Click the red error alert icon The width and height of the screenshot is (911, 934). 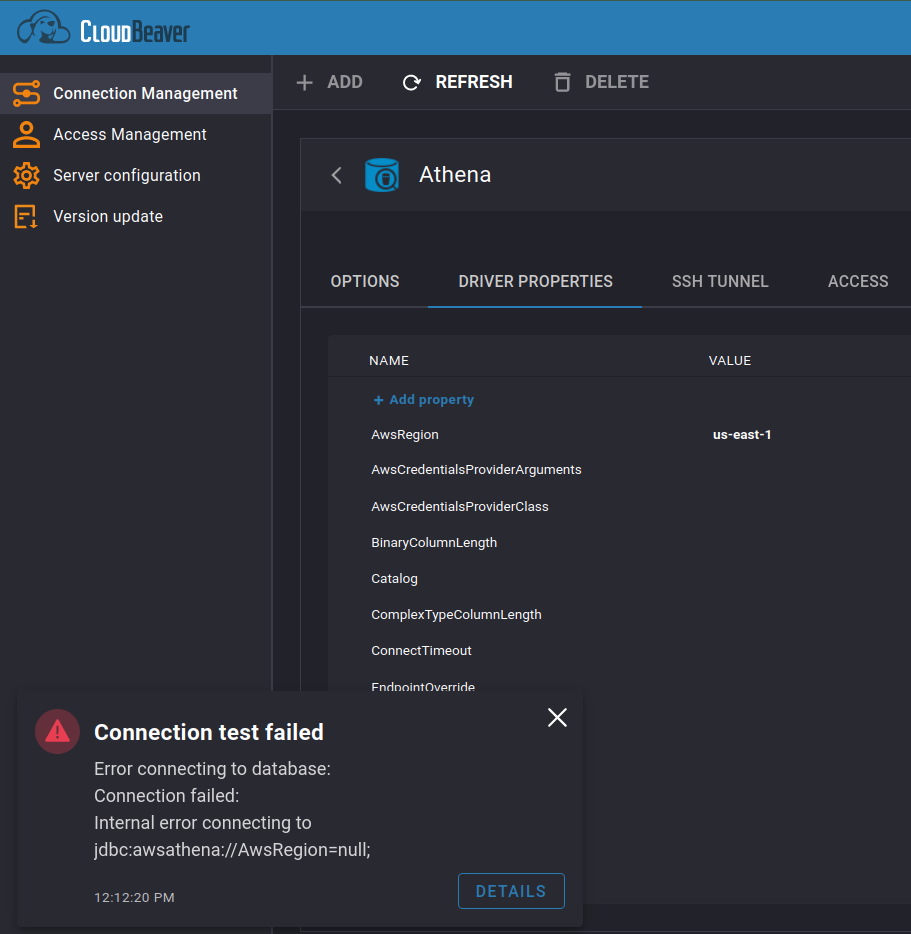[57, 731]
